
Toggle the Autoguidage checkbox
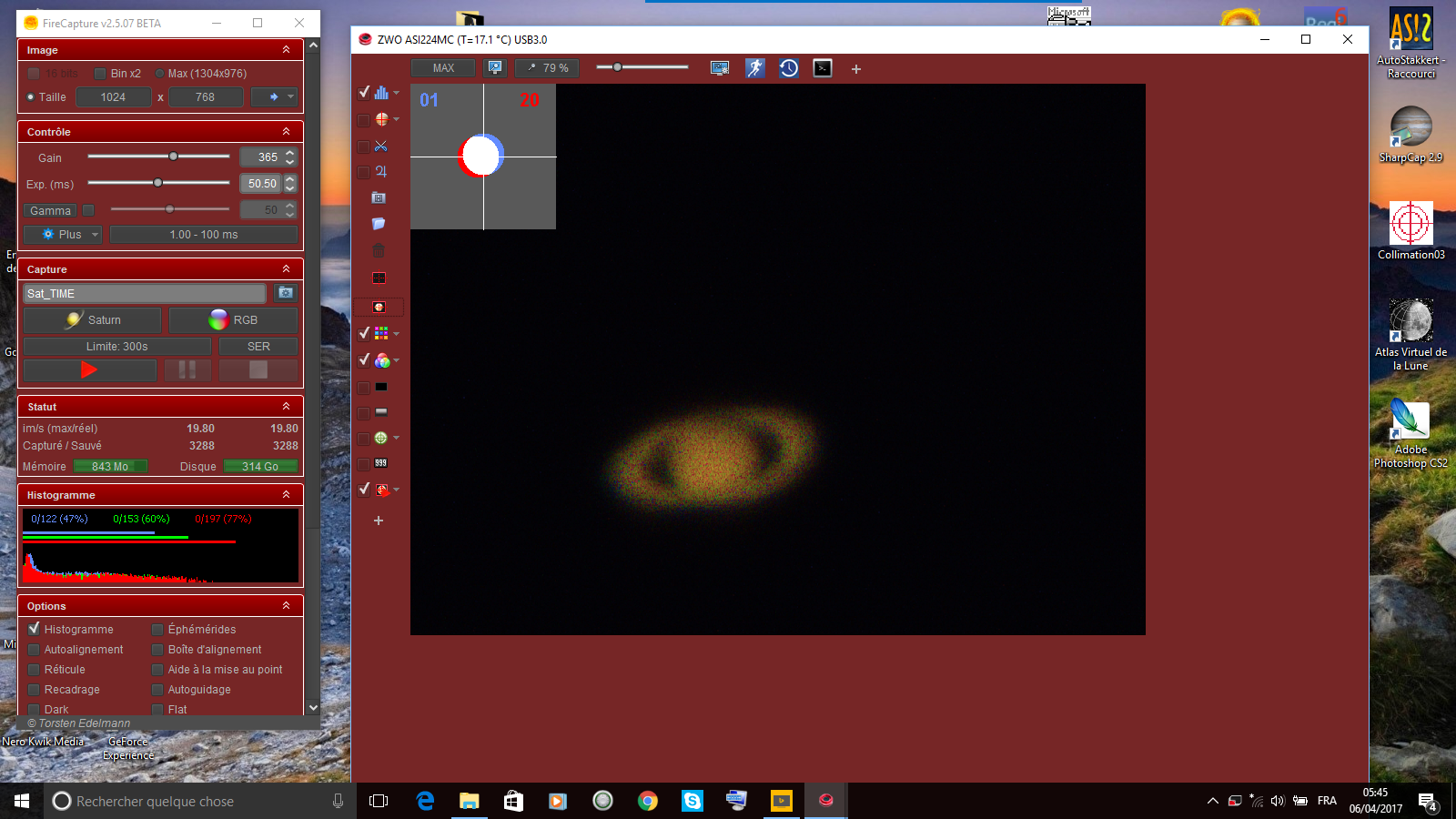(157, 690)
